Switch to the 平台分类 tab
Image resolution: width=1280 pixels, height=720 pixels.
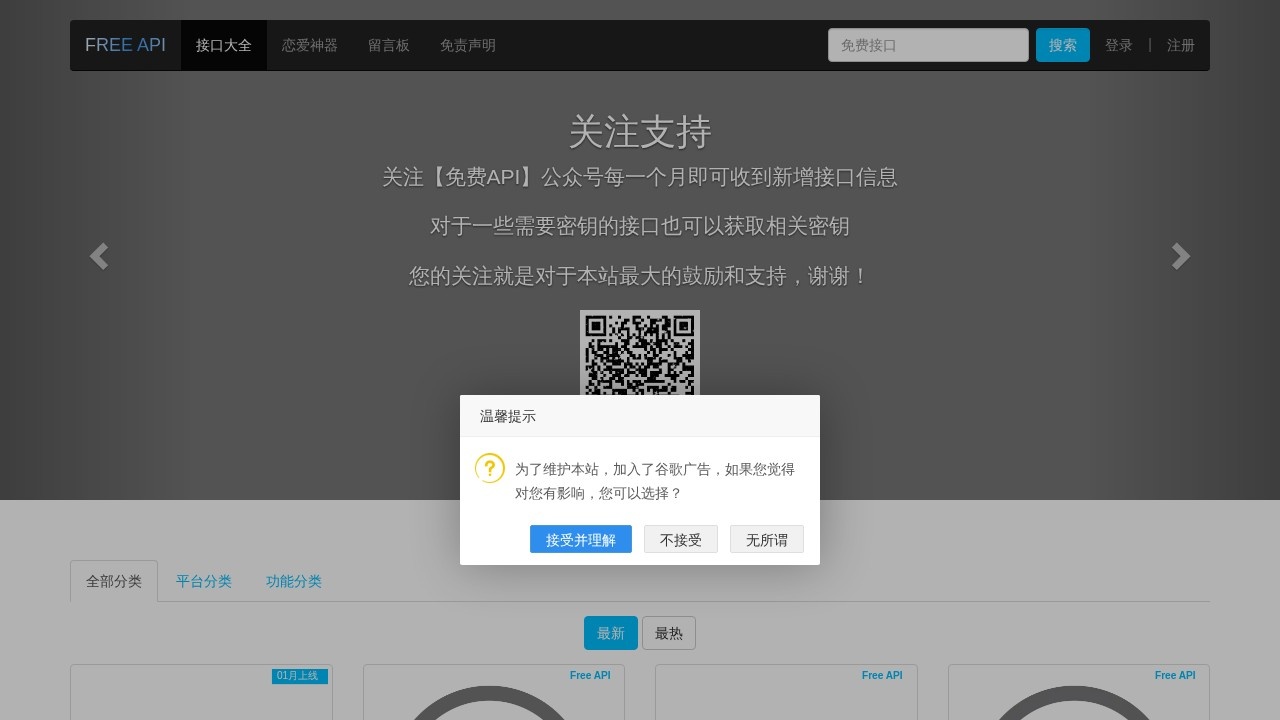coord(204,581)
